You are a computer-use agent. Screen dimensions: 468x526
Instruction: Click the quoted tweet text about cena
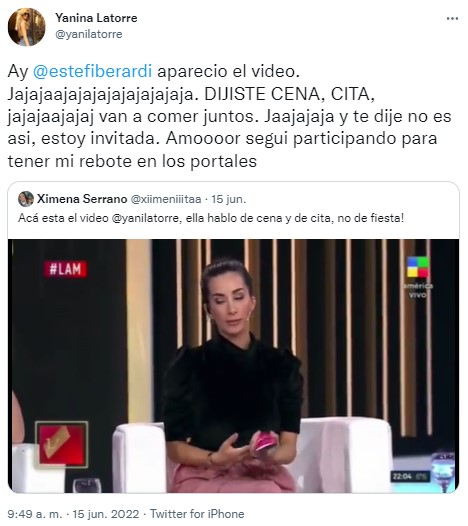211,218
